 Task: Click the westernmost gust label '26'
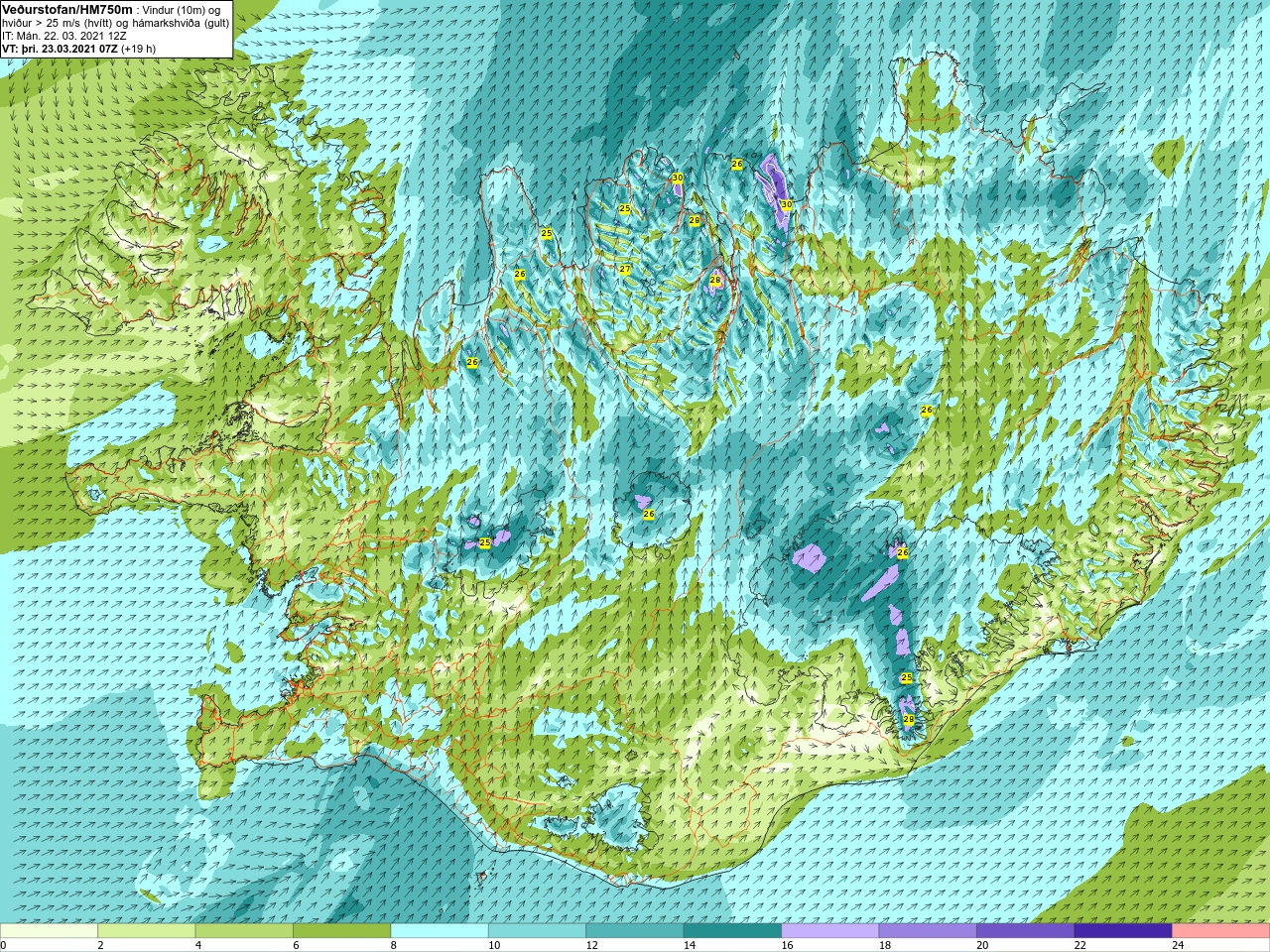[x=472, y=363]
